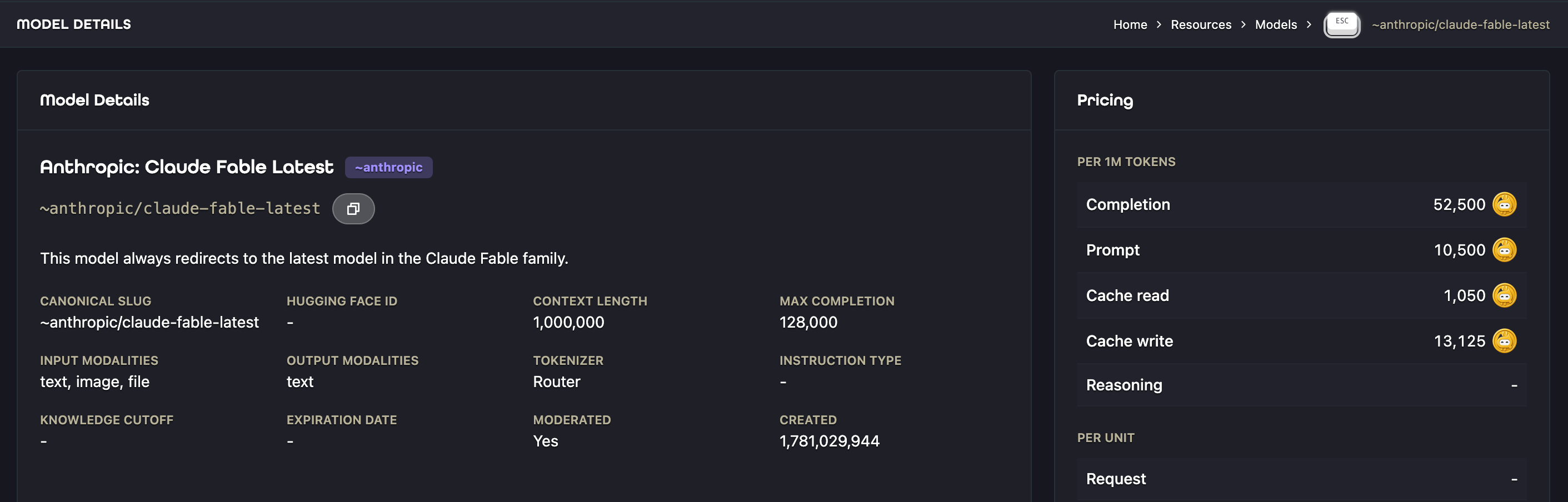This screenshot has width=1568, height=502.
Task: Click the Prompt pricing row label
Action: (x=1113, y=250)
